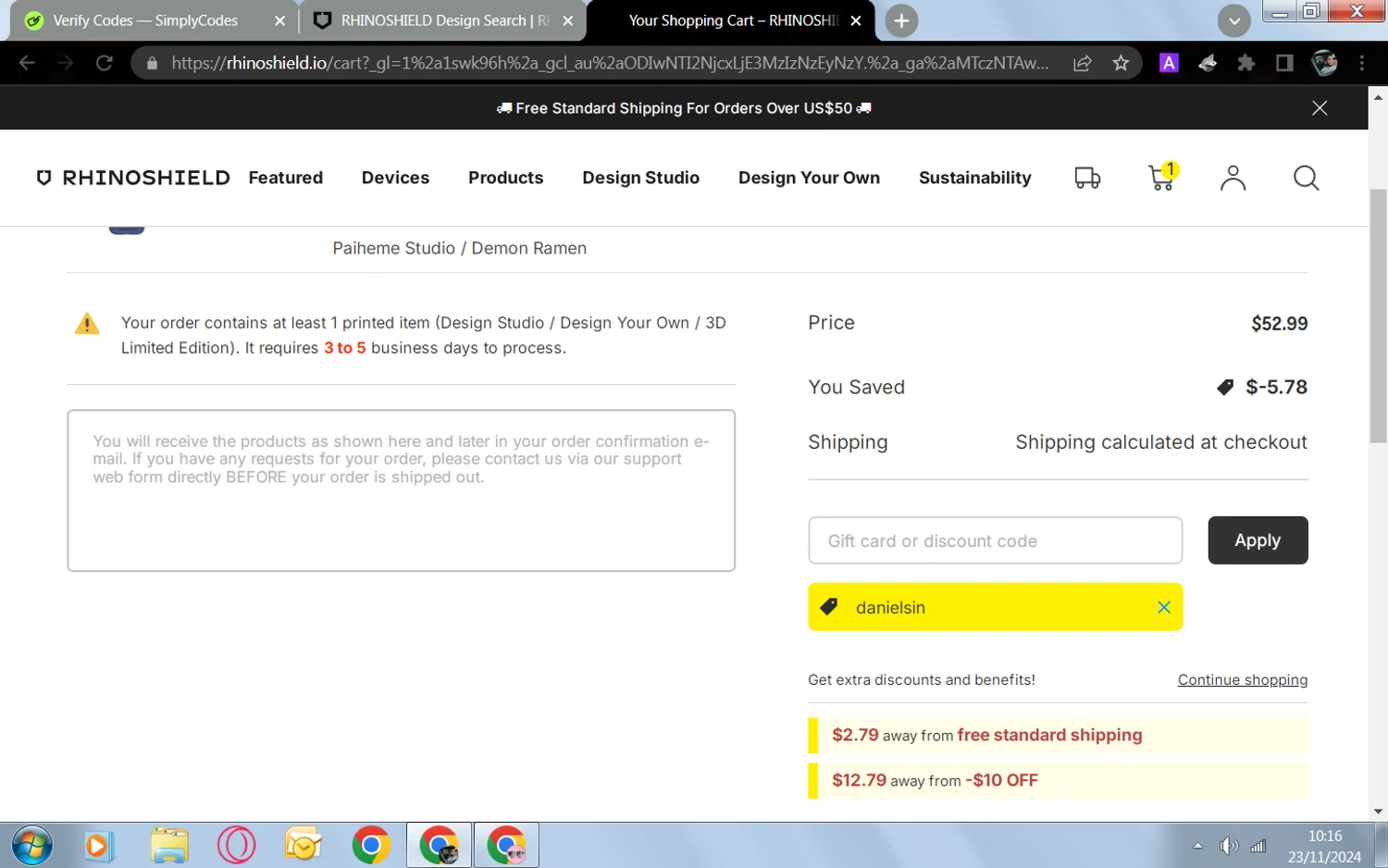
Task: Click the yellow printed item warning icon
Action: [x=87, y=323]
